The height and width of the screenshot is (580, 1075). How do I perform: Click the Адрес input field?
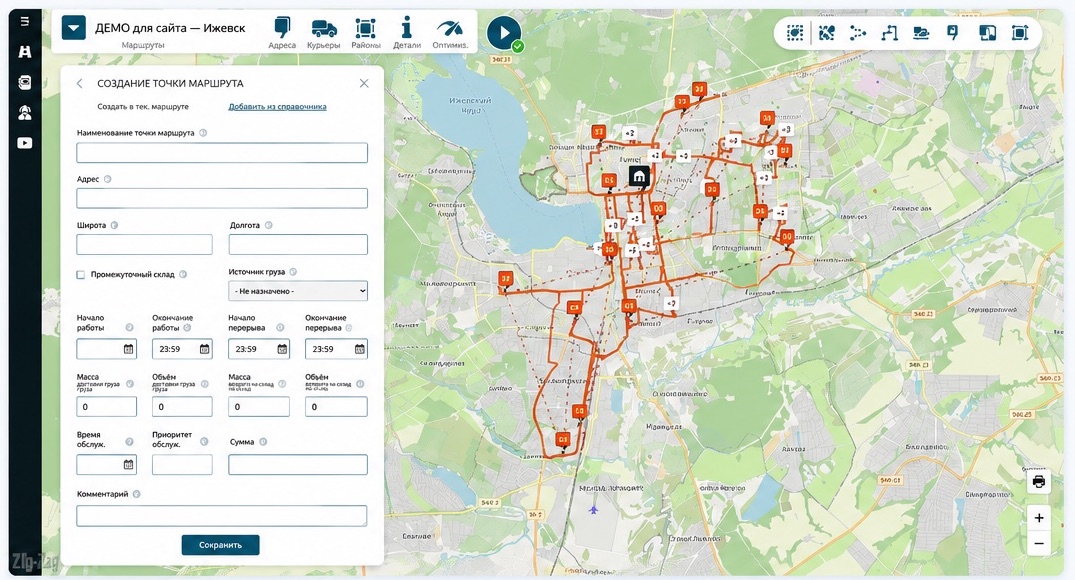pyautogui.click(x=222, y=198)
